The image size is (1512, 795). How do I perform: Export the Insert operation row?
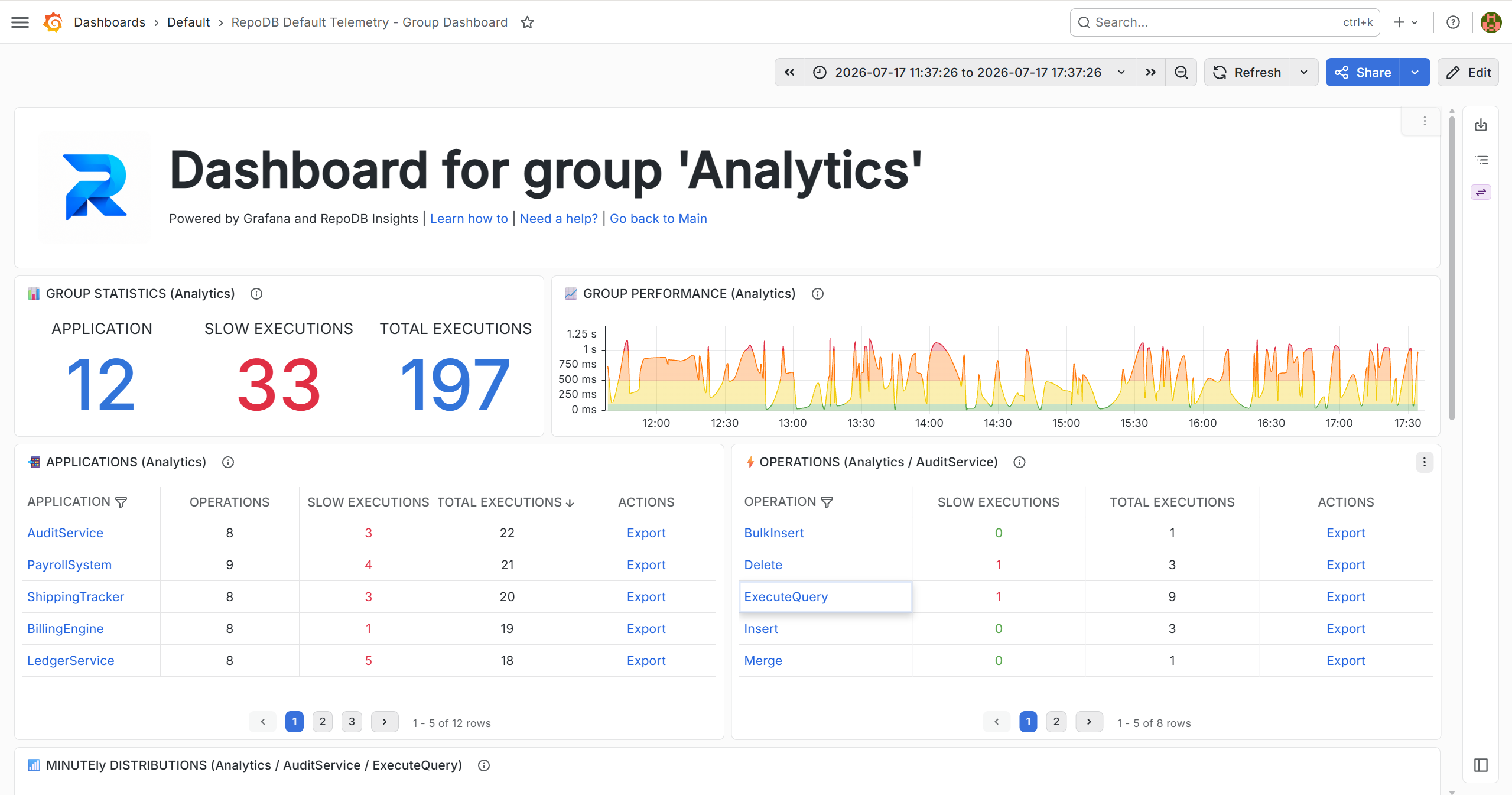pos(1345,629)
